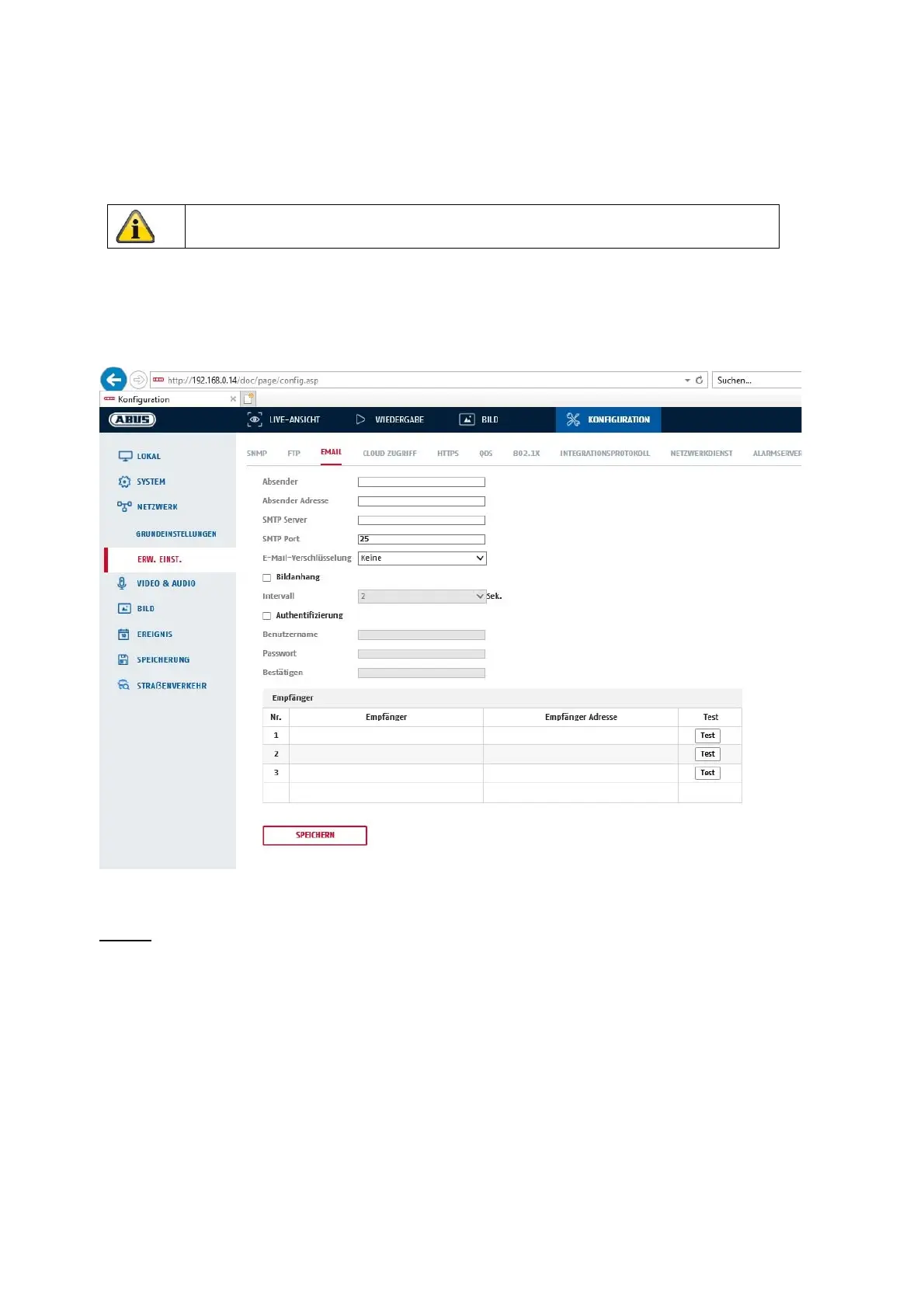
Task: Open LOKAL in the sidebar
Action: pos(149,457)
